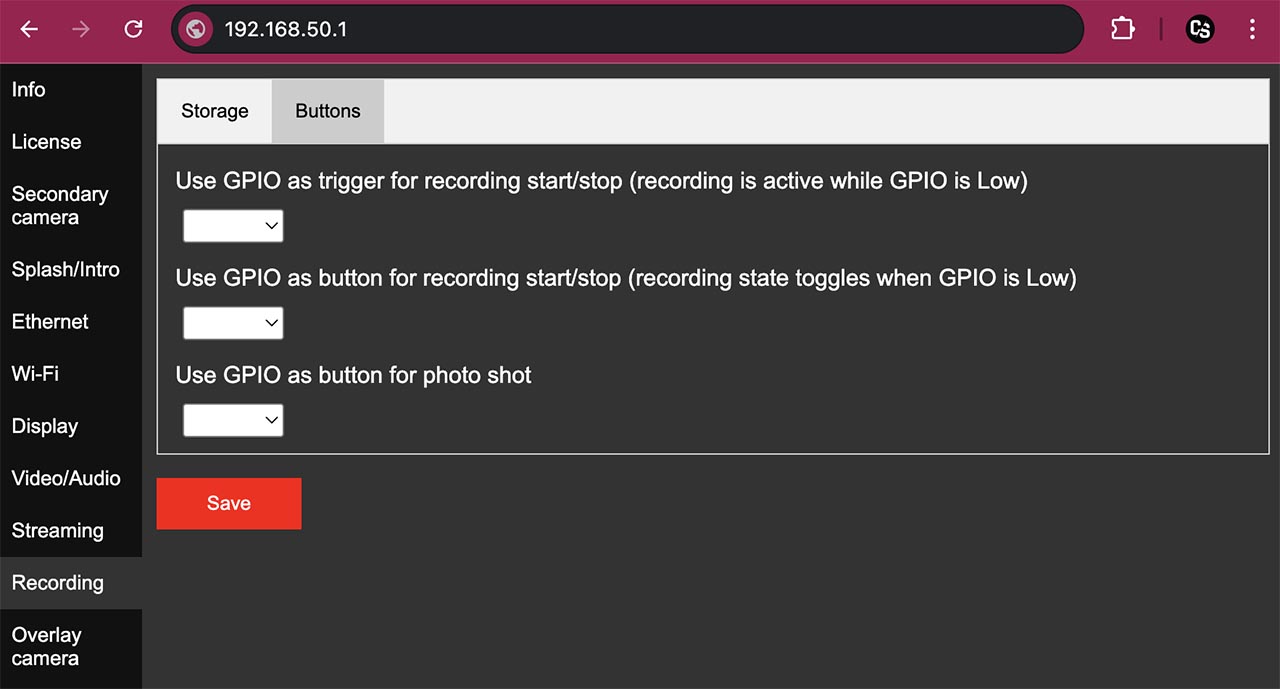
Task: Reload the page
Action: 133,29
